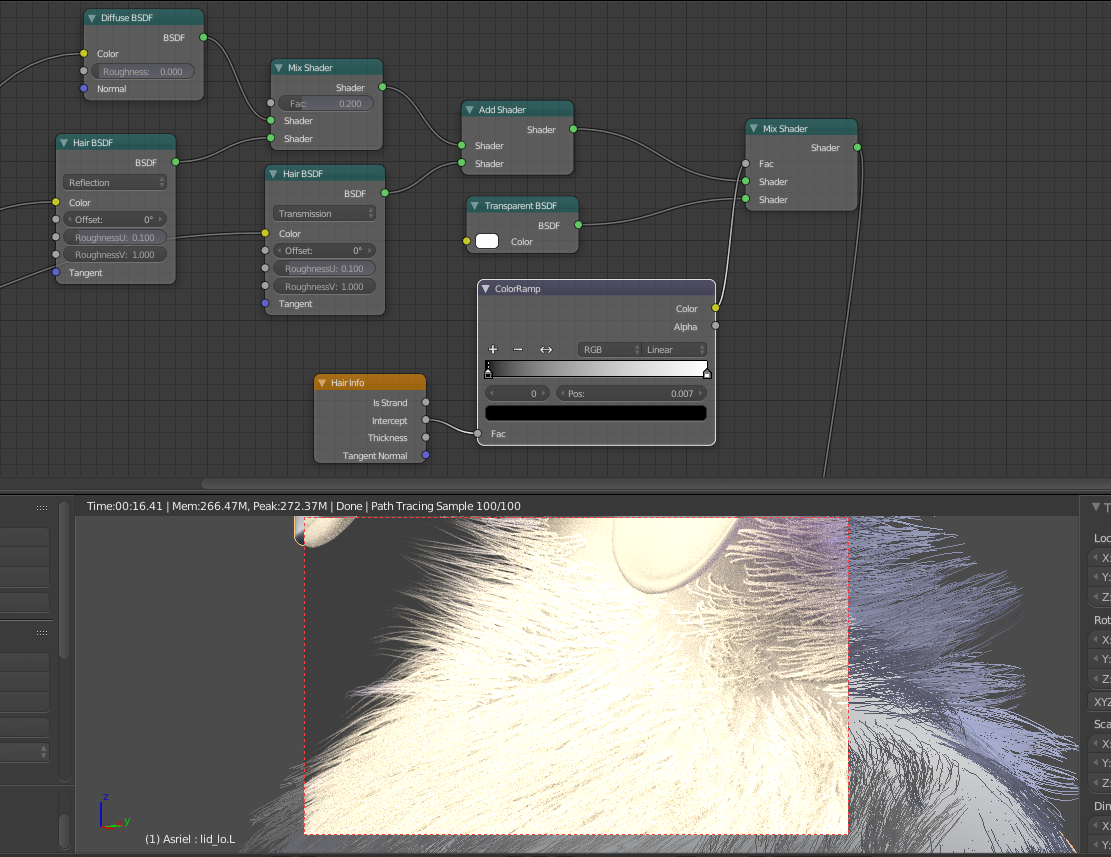Open the Reflection dropdown on the Hair BSDF node

pos(115,181)
